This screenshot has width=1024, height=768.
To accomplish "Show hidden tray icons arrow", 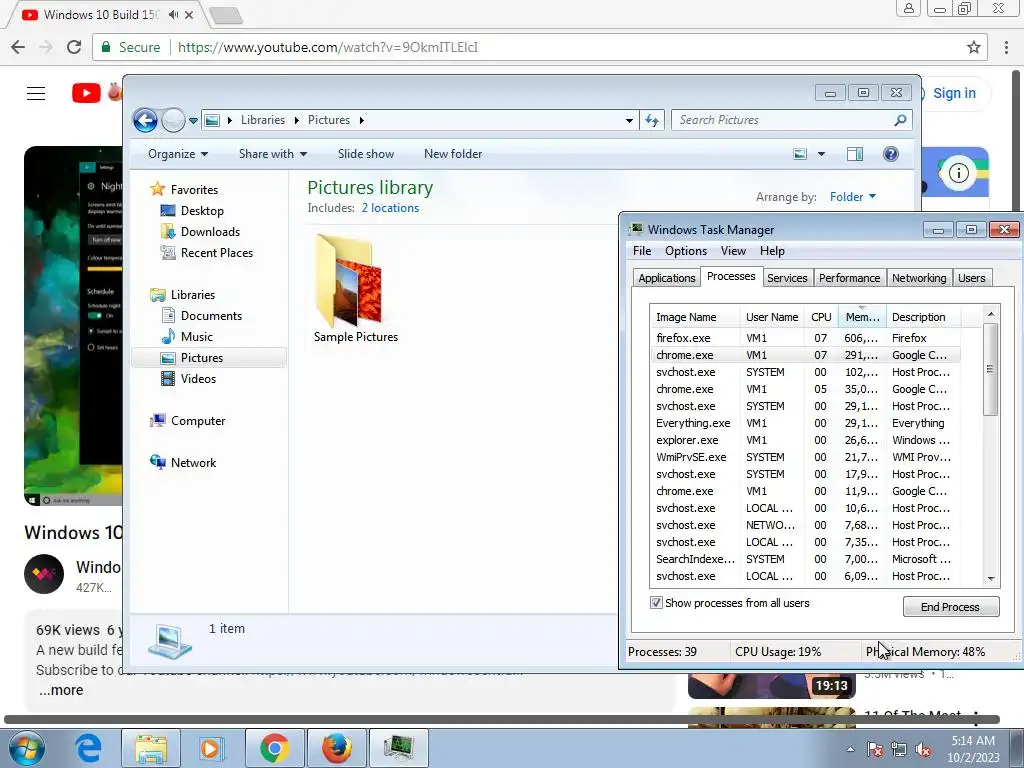I will point(850,749).
